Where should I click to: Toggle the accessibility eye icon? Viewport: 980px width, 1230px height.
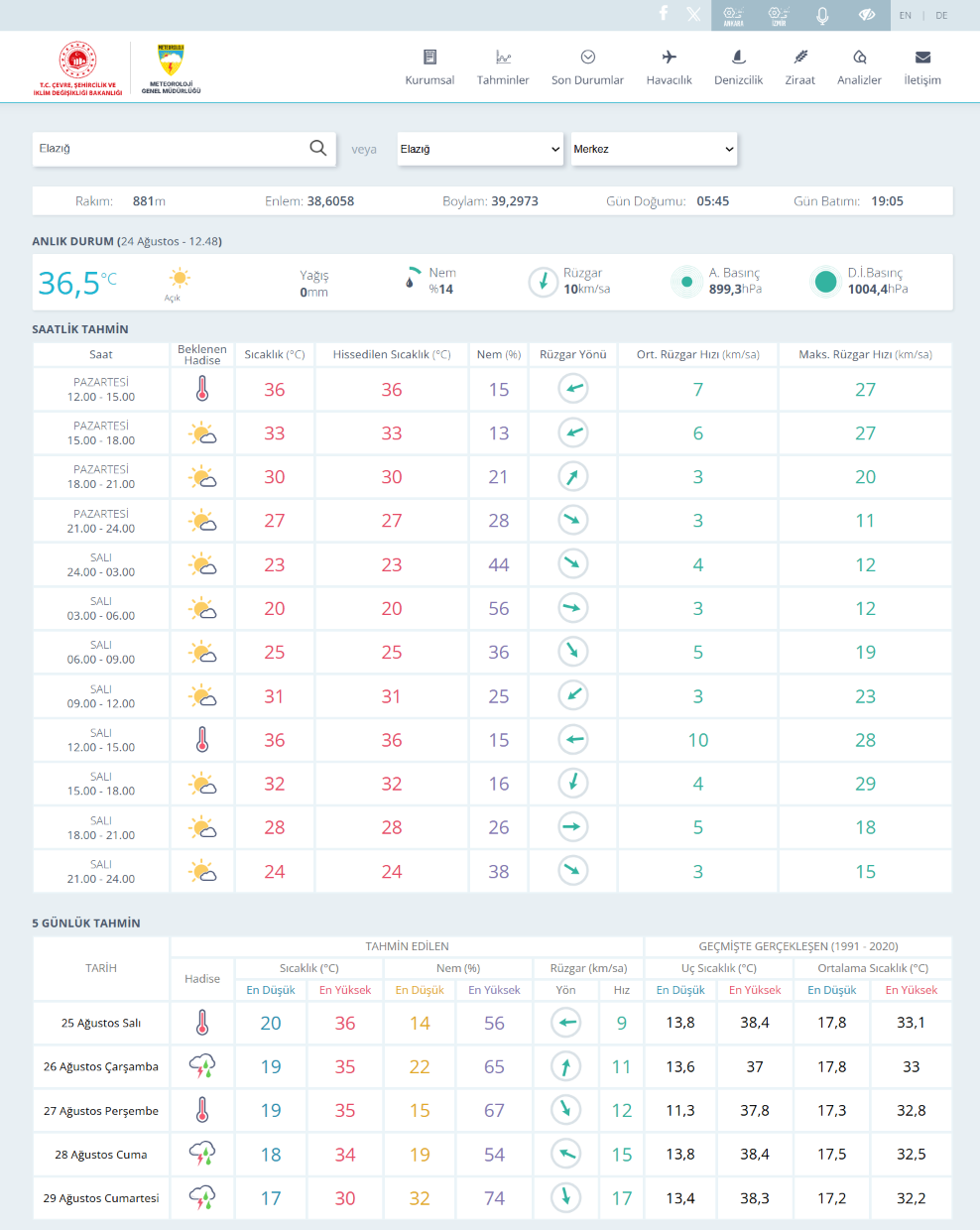[867, 15]
